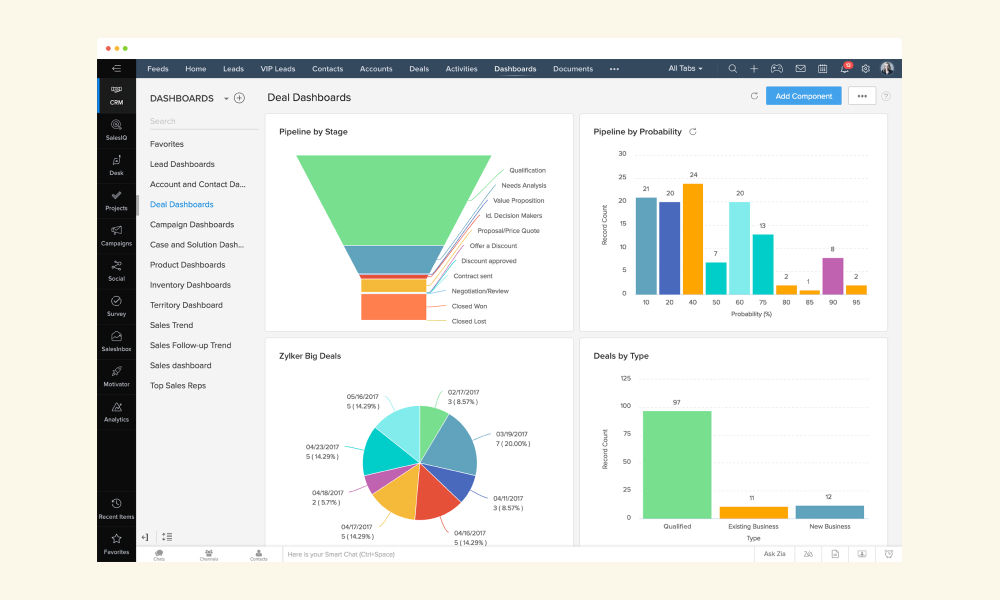Open Survey from the left sidebar
The image size is (1000, 600).
point(116,305)
